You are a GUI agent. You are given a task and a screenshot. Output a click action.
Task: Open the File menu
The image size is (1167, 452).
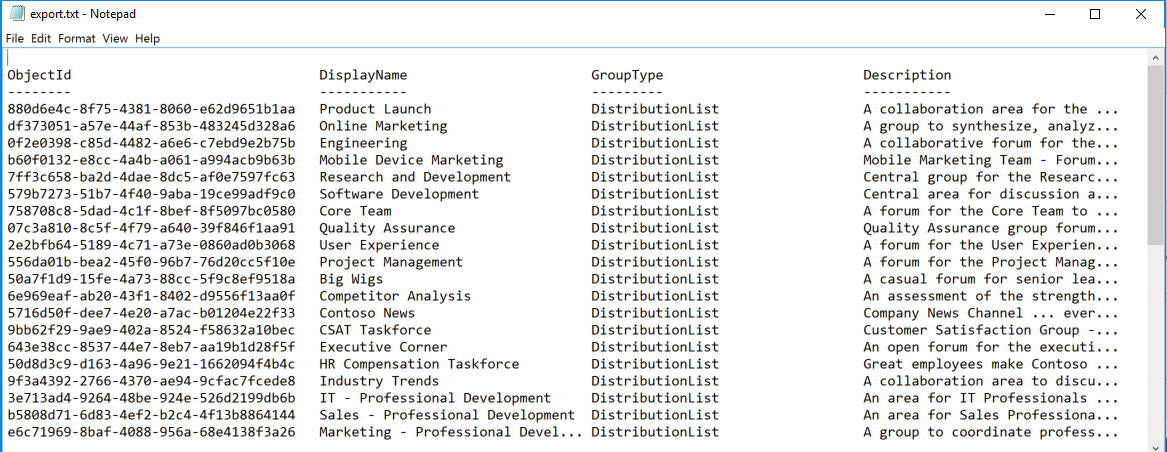tap(15, 38)
